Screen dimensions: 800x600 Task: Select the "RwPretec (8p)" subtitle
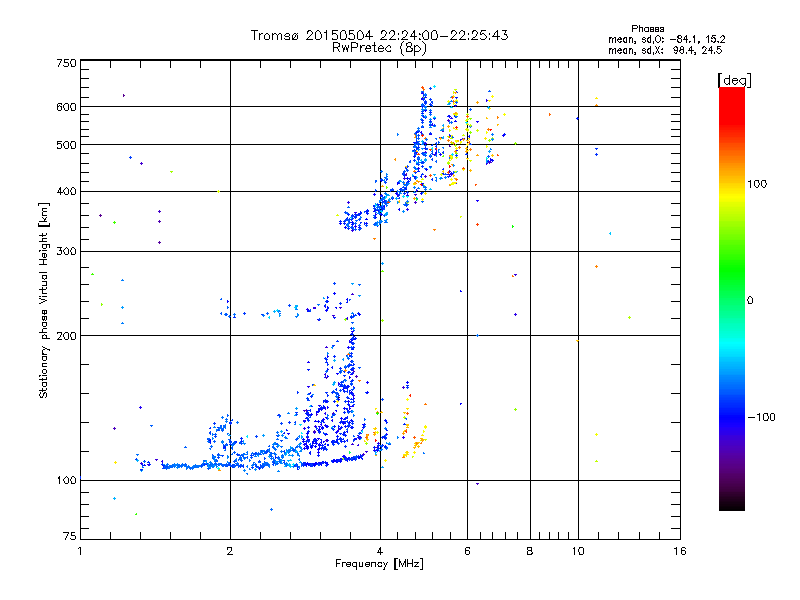380,48
